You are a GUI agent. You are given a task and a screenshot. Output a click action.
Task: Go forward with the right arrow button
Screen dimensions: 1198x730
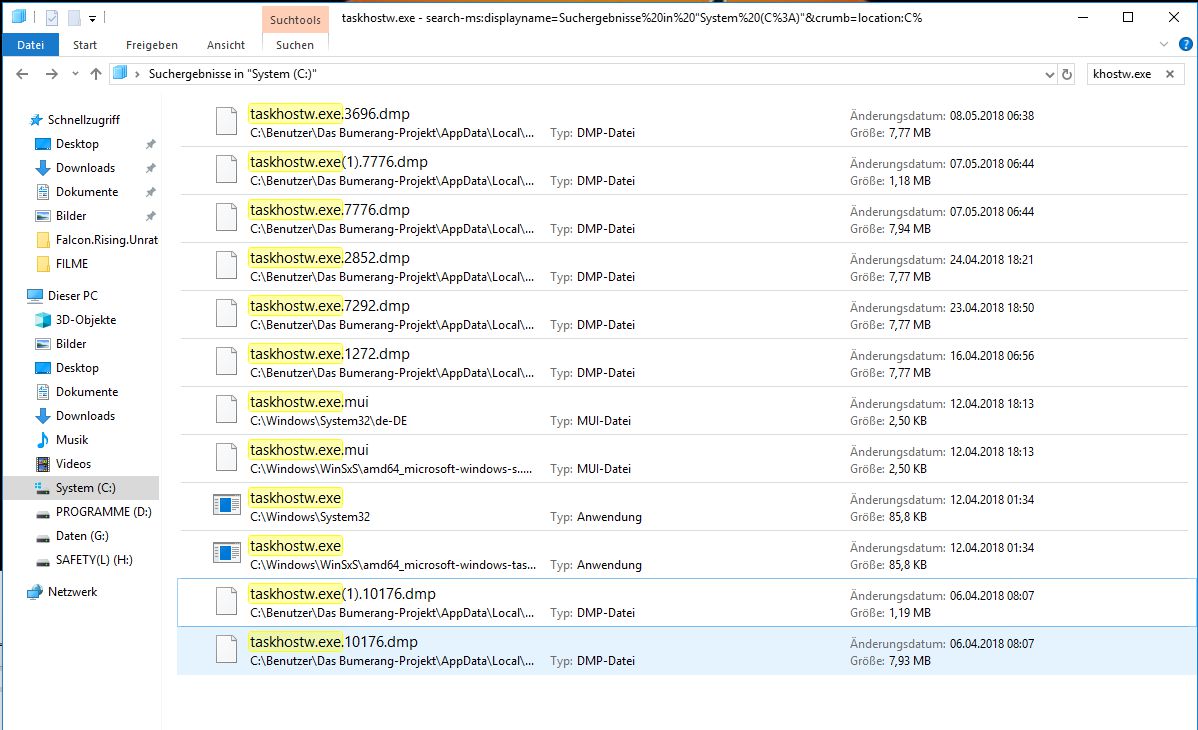51,74
